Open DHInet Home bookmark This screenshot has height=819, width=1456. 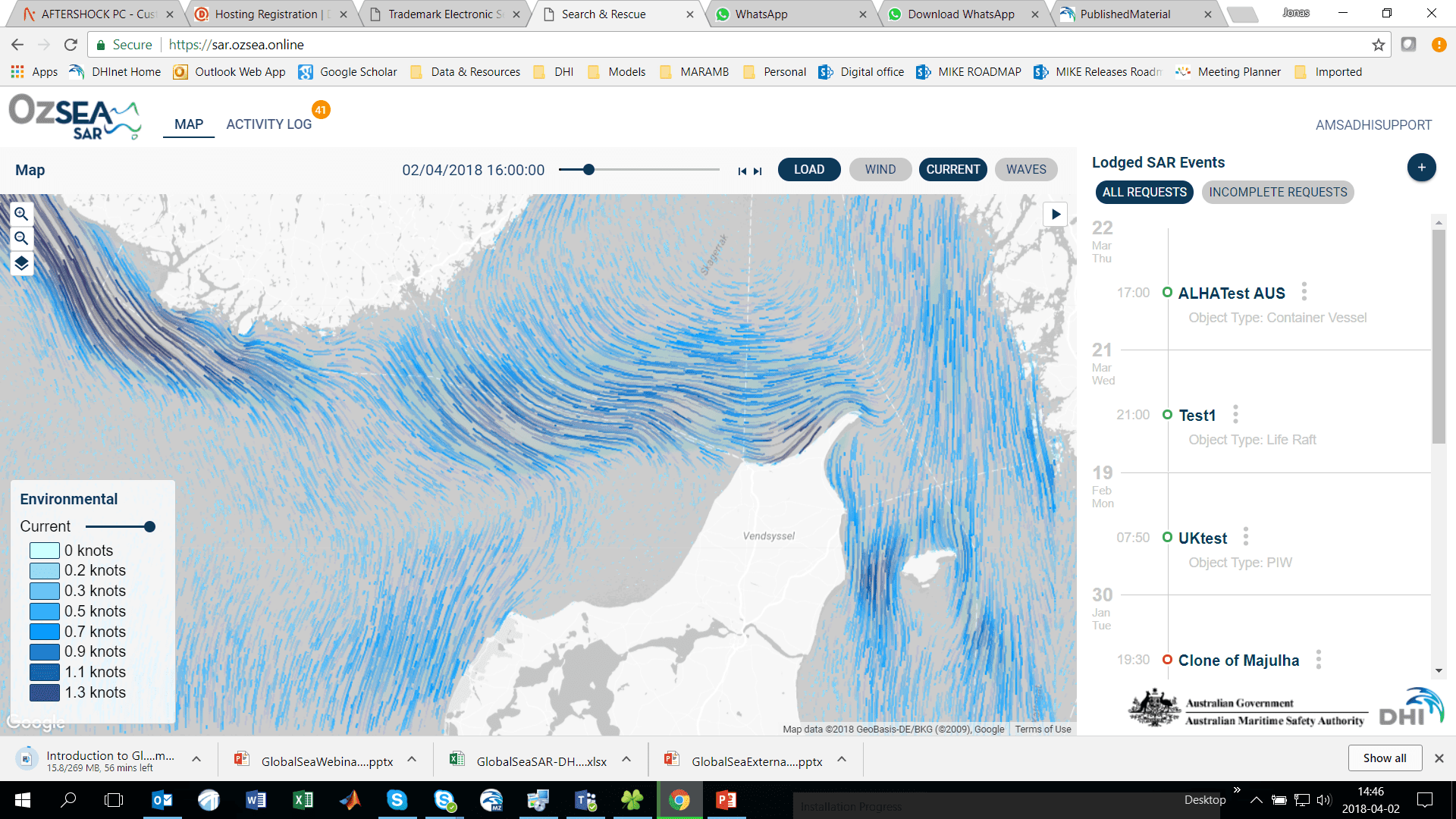click(x=115, y=72)
